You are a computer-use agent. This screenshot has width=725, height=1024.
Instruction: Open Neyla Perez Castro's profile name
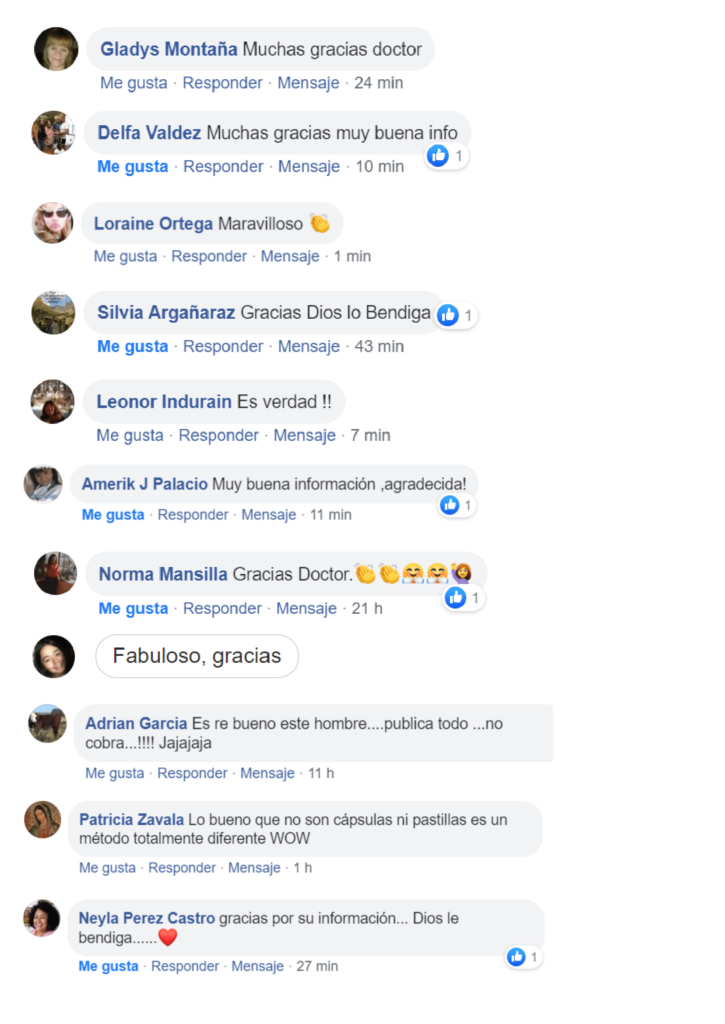coord(146,918)
